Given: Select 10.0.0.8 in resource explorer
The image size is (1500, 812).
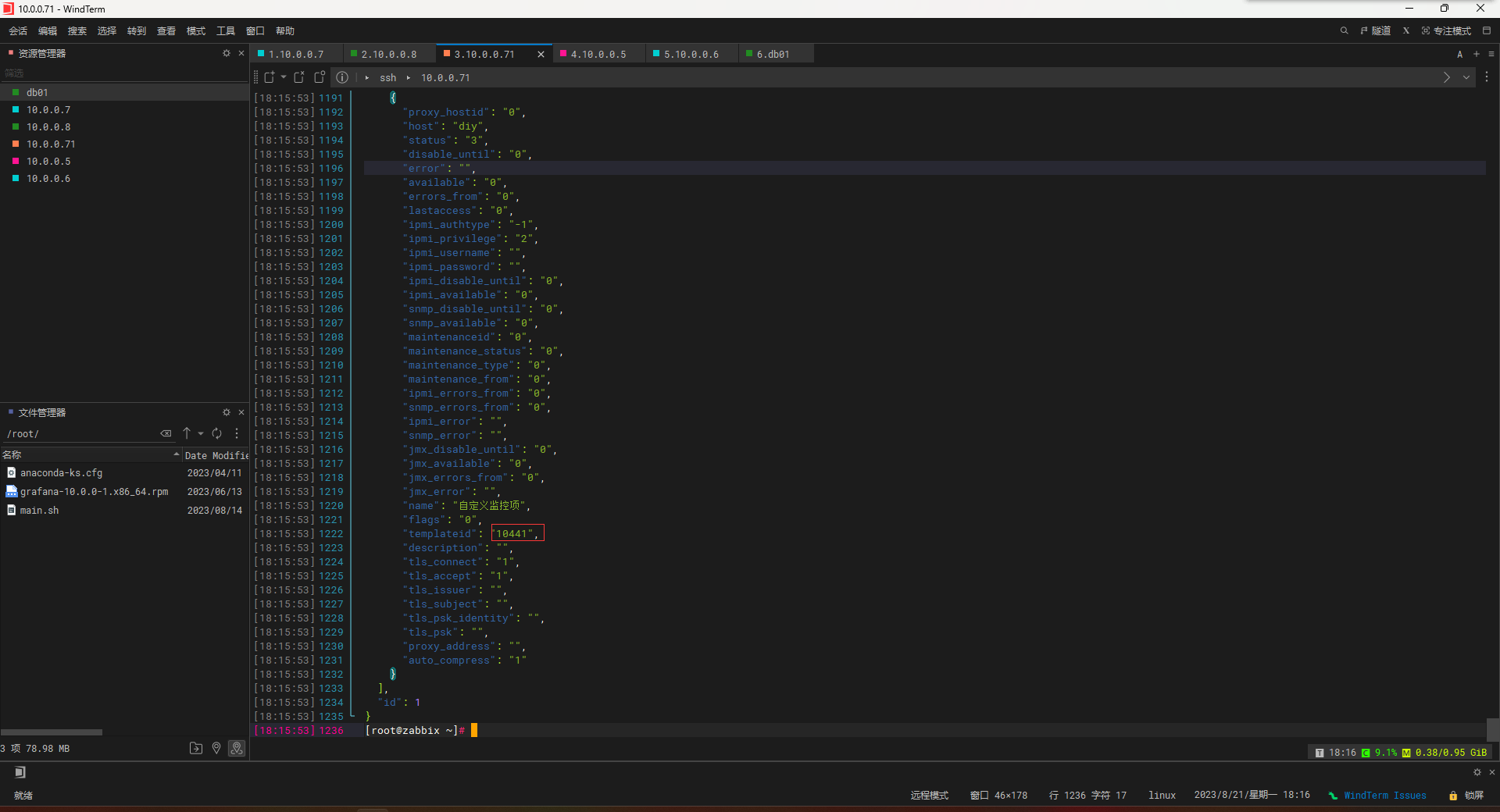Looking at the screenshot, I should coord(124,127).
